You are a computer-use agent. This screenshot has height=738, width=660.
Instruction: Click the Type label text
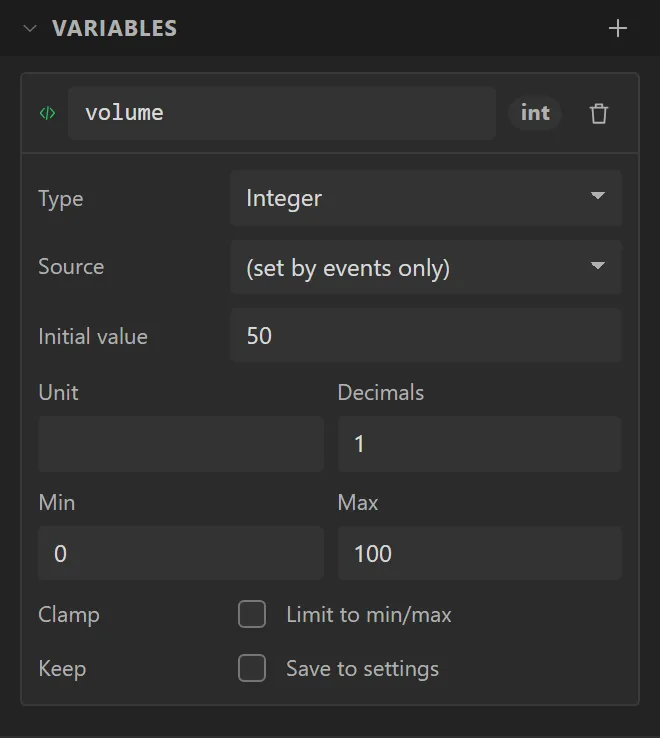pos(61,199)
